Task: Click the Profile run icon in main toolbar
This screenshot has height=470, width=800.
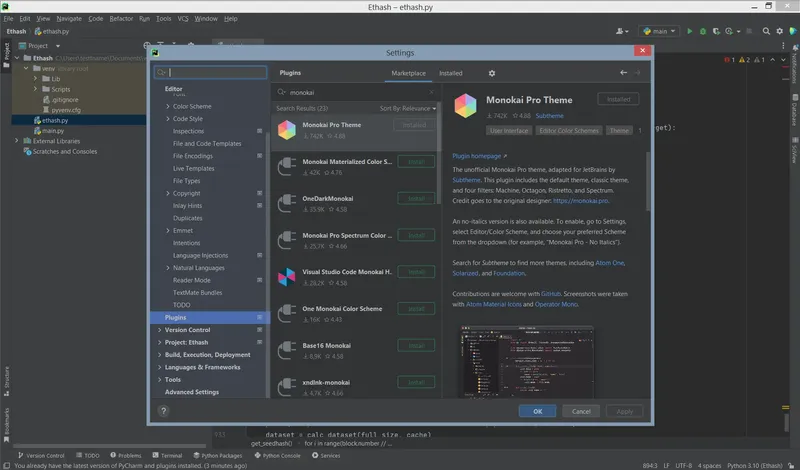Action: click(x=730, y=31)
